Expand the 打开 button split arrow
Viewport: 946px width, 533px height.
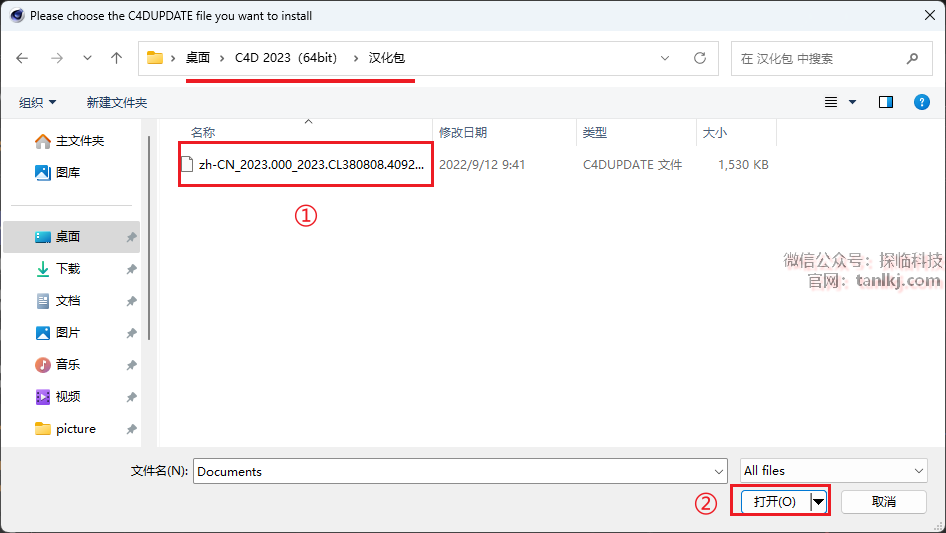pyautogui.click(x=818, y=502)
